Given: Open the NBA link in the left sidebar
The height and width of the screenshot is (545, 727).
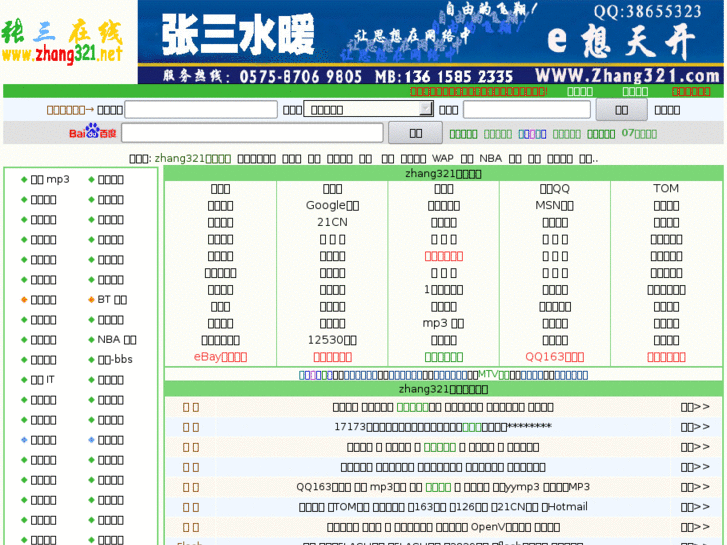Looking at the screenshot, I should [x=116, y=340].
